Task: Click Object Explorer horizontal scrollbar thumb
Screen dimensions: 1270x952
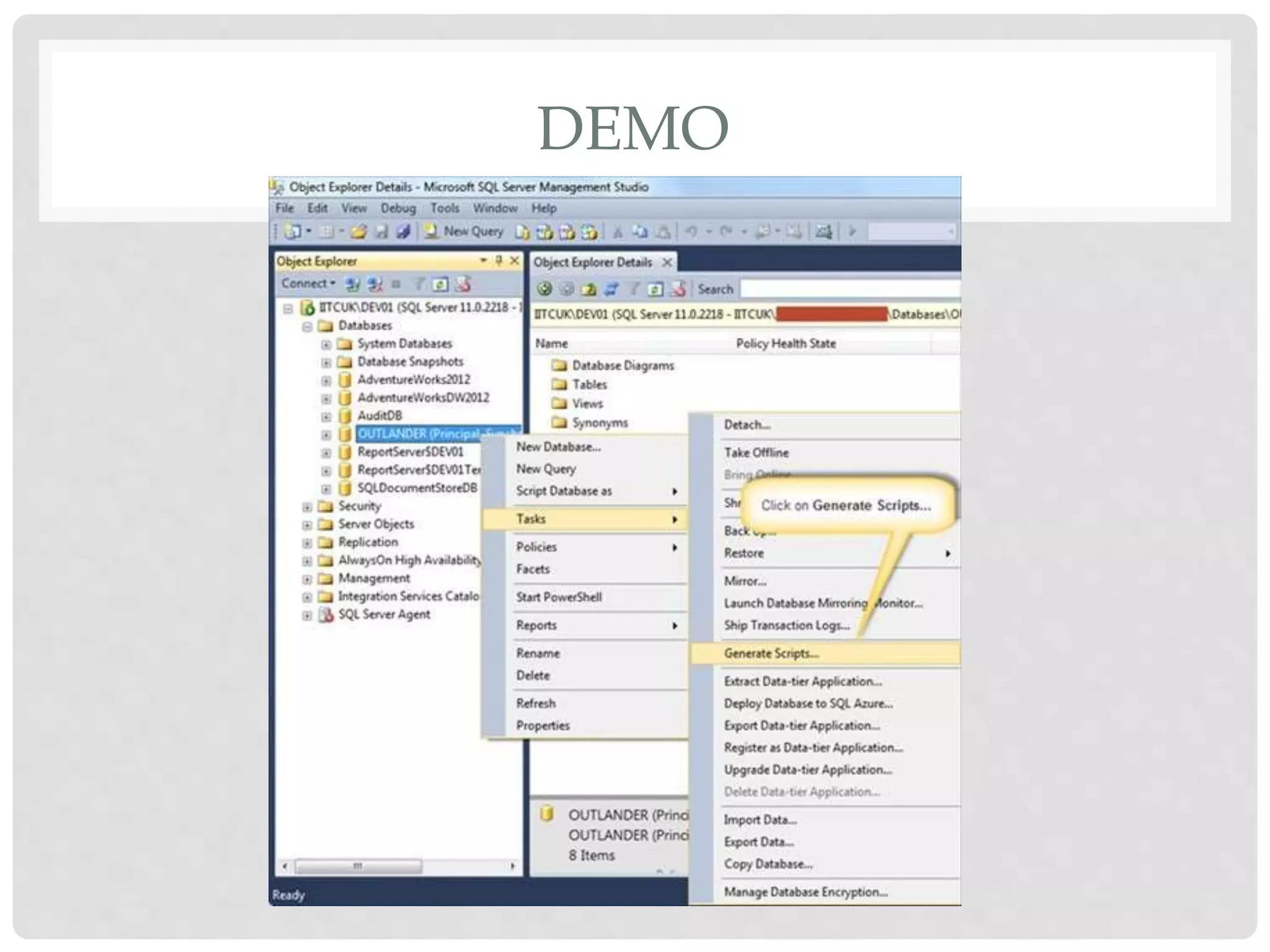Action: [x=358, y=866]
